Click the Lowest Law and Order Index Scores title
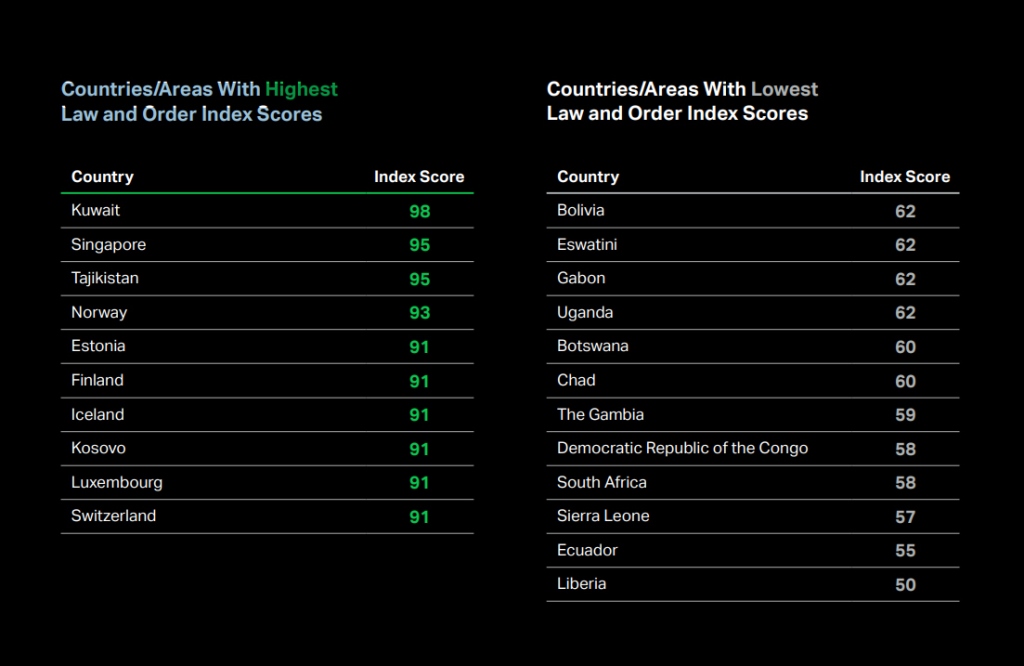This screenshot has width=1024, height=666. [682, 101]
